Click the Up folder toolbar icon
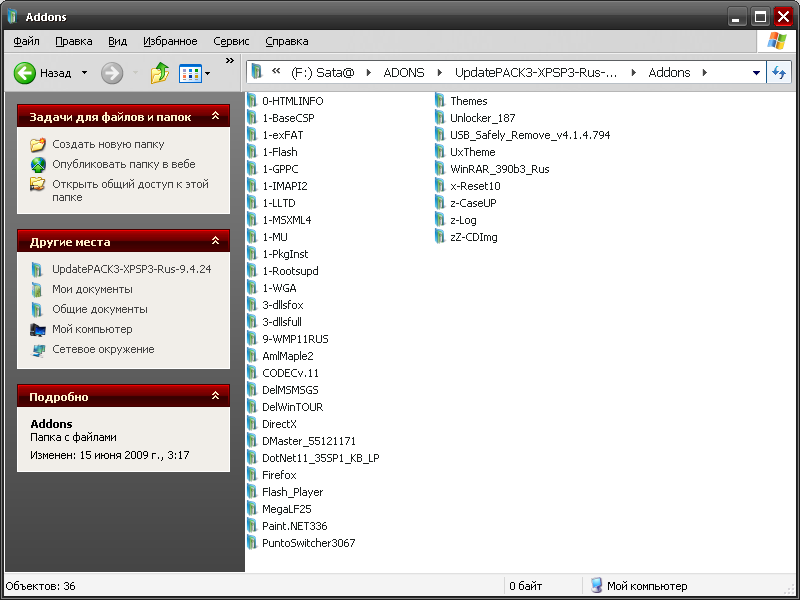Viewport: 800px width, 600px height. click(159, 73)
